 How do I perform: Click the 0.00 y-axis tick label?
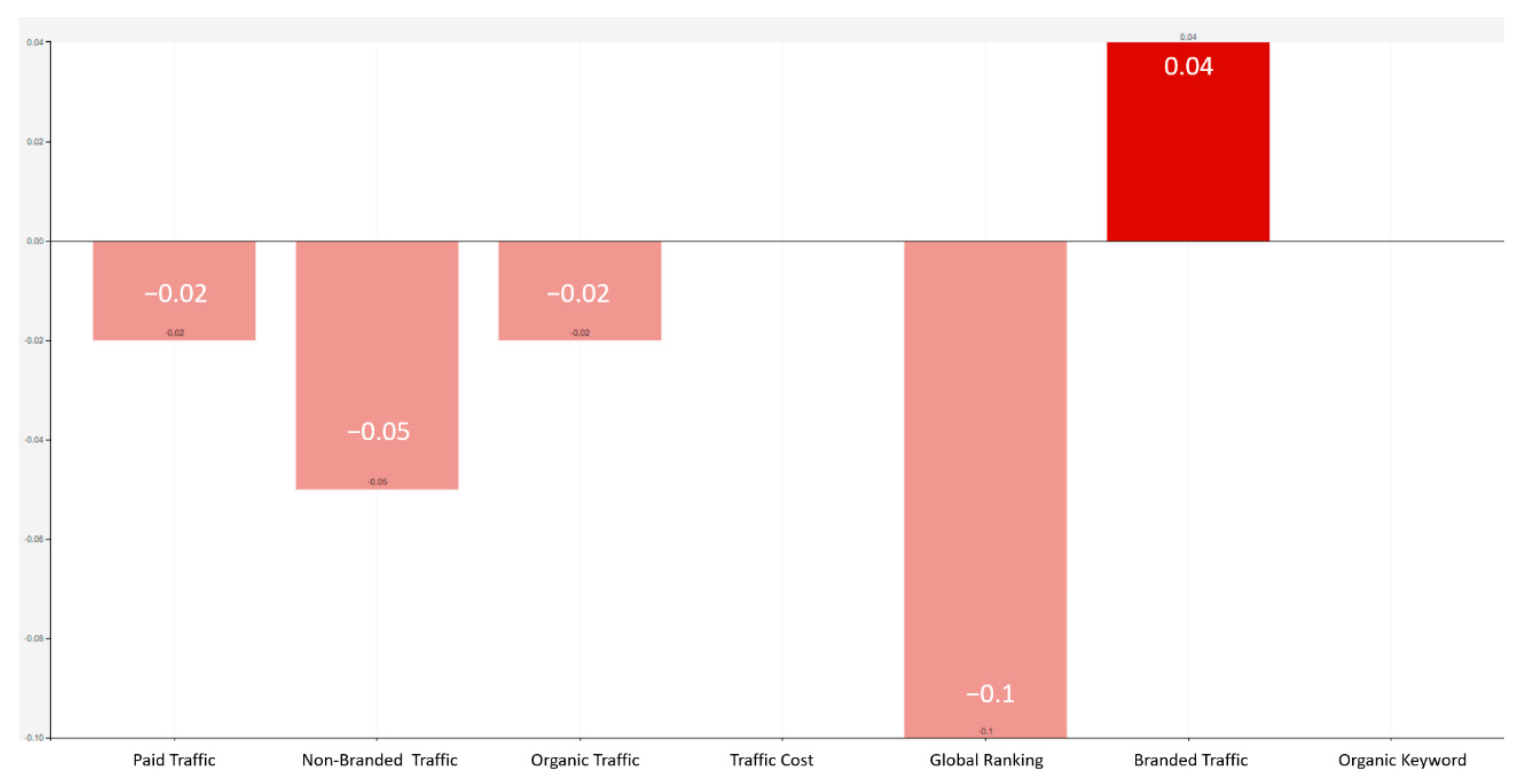click(x=35, y=241)
